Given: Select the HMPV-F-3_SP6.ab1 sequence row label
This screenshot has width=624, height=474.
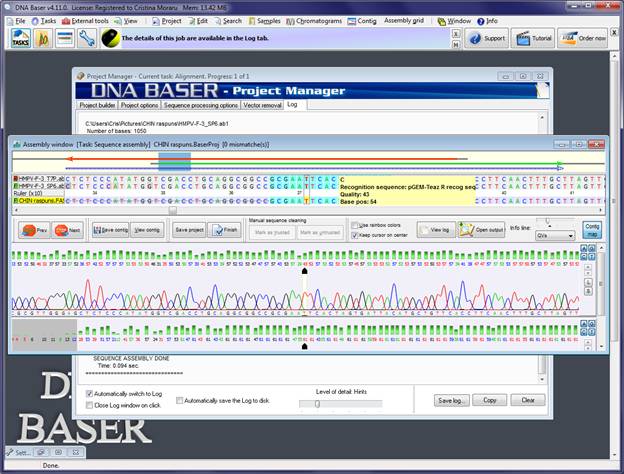Looking at the screenshot, I should (39, 186).
